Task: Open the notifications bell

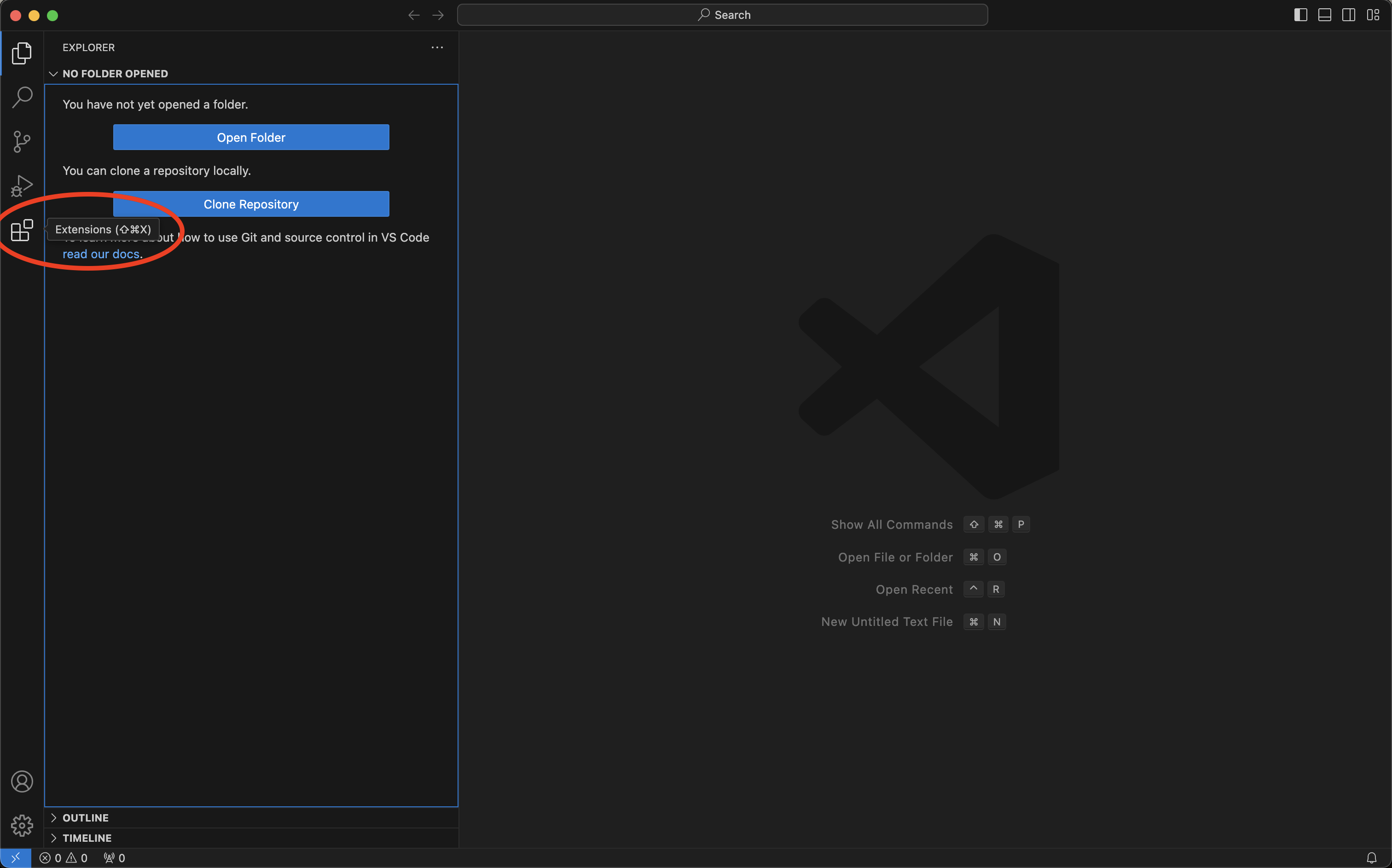Action: pyautogui.click(x=1371, y=858)
